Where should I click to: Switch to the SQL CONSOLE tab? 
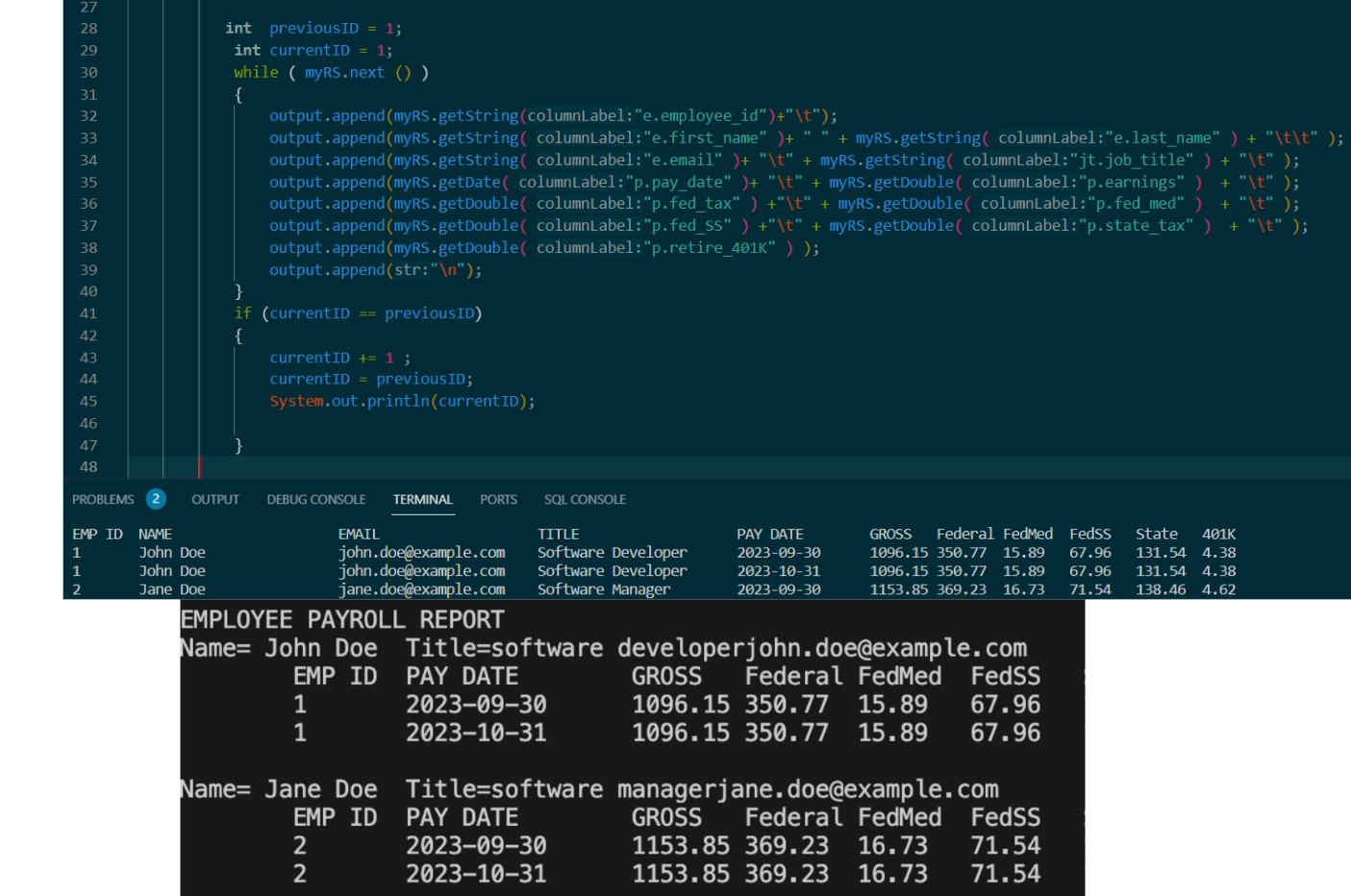pos(585,499)
